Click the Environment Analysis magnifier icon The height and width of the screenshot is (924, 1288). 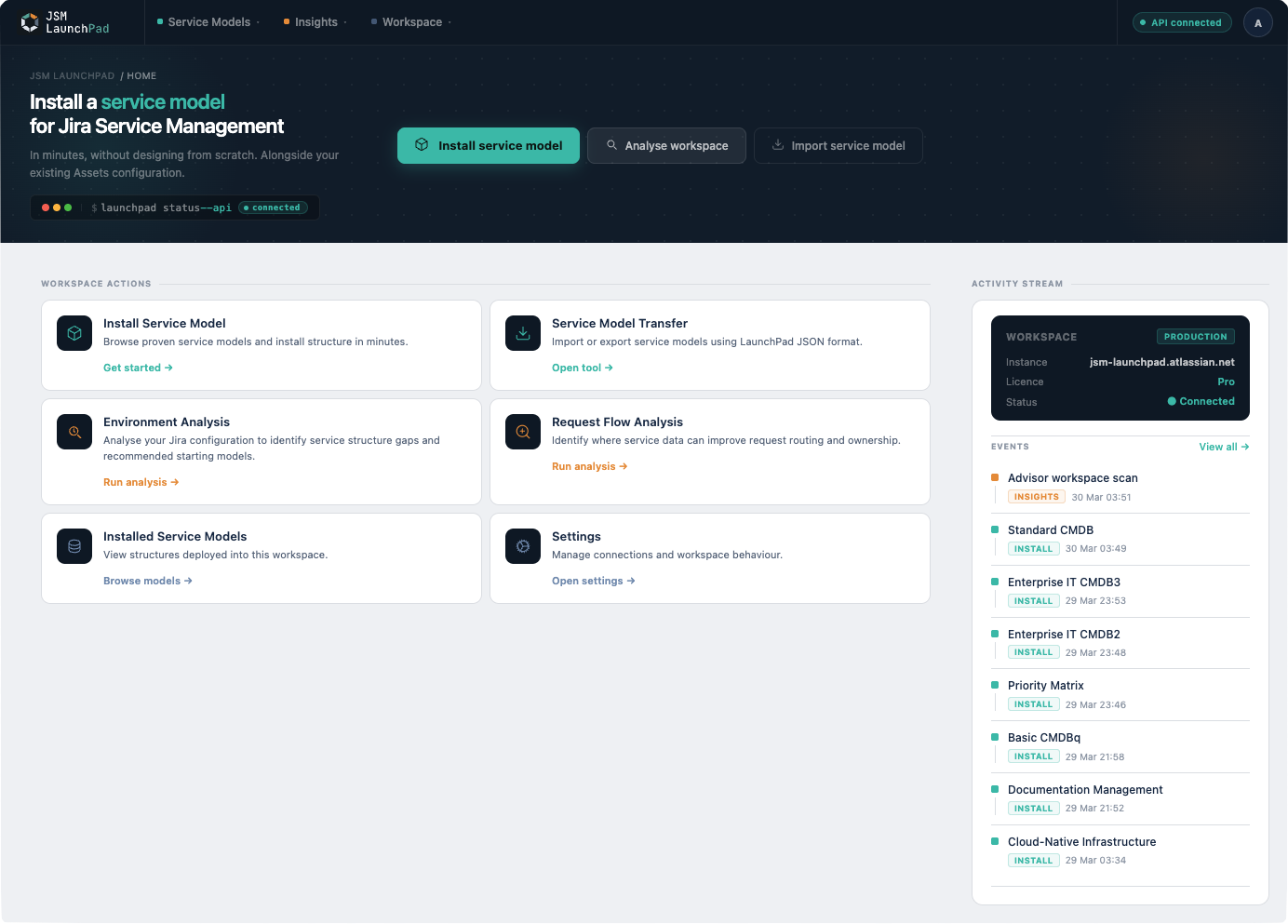74,431
